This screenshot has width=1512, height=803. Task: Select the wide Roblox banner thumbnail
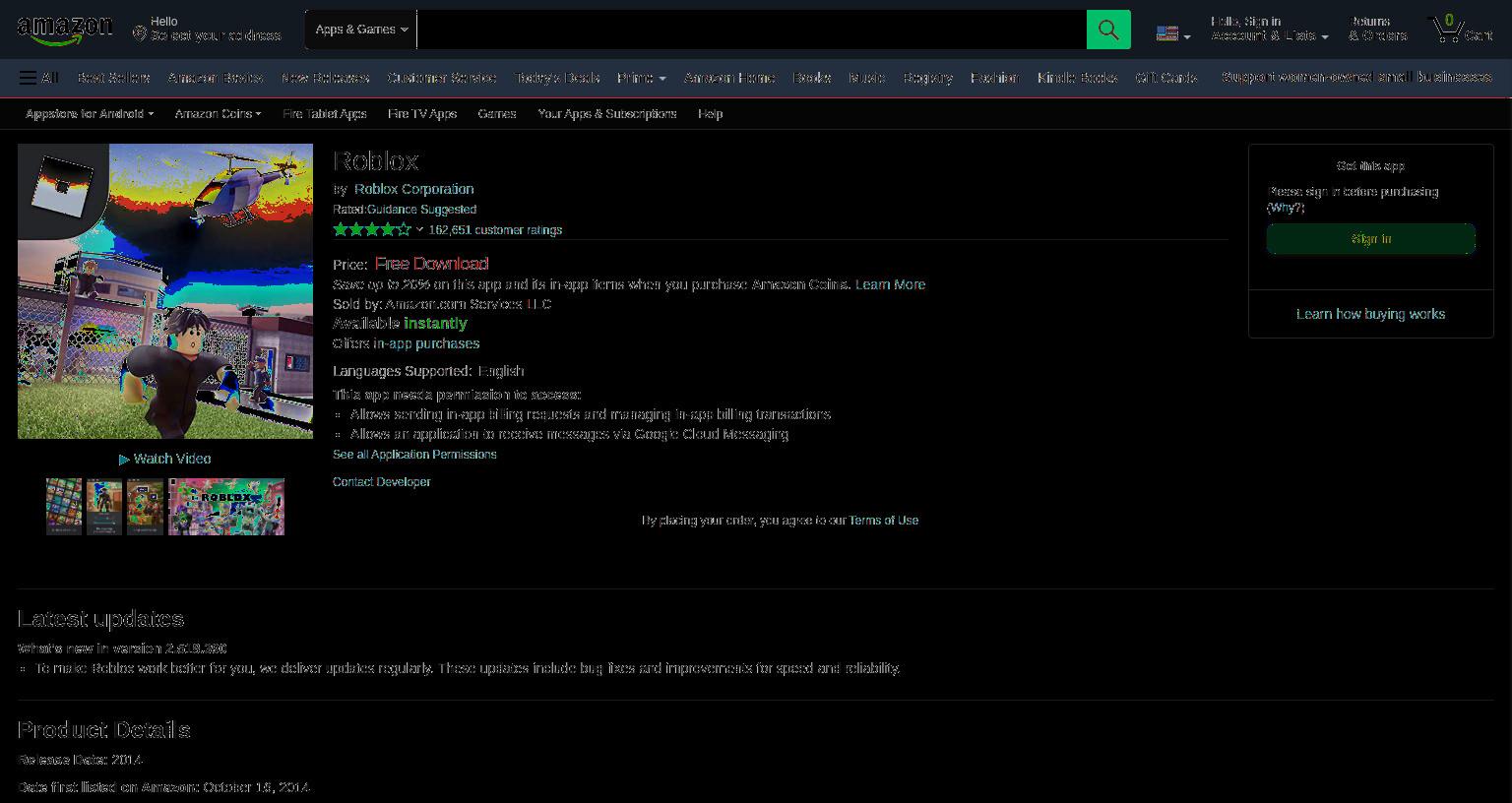(x=226, y=507)
